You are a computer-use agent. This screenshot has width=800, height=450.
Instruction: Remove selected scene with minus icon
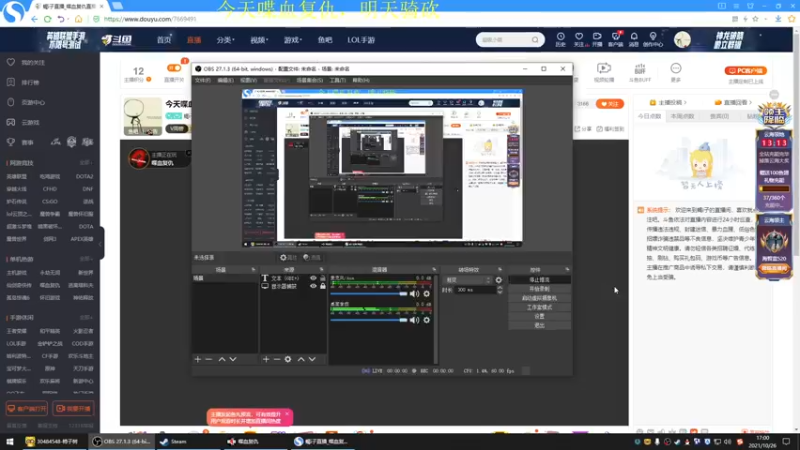[x=209, y=359]
